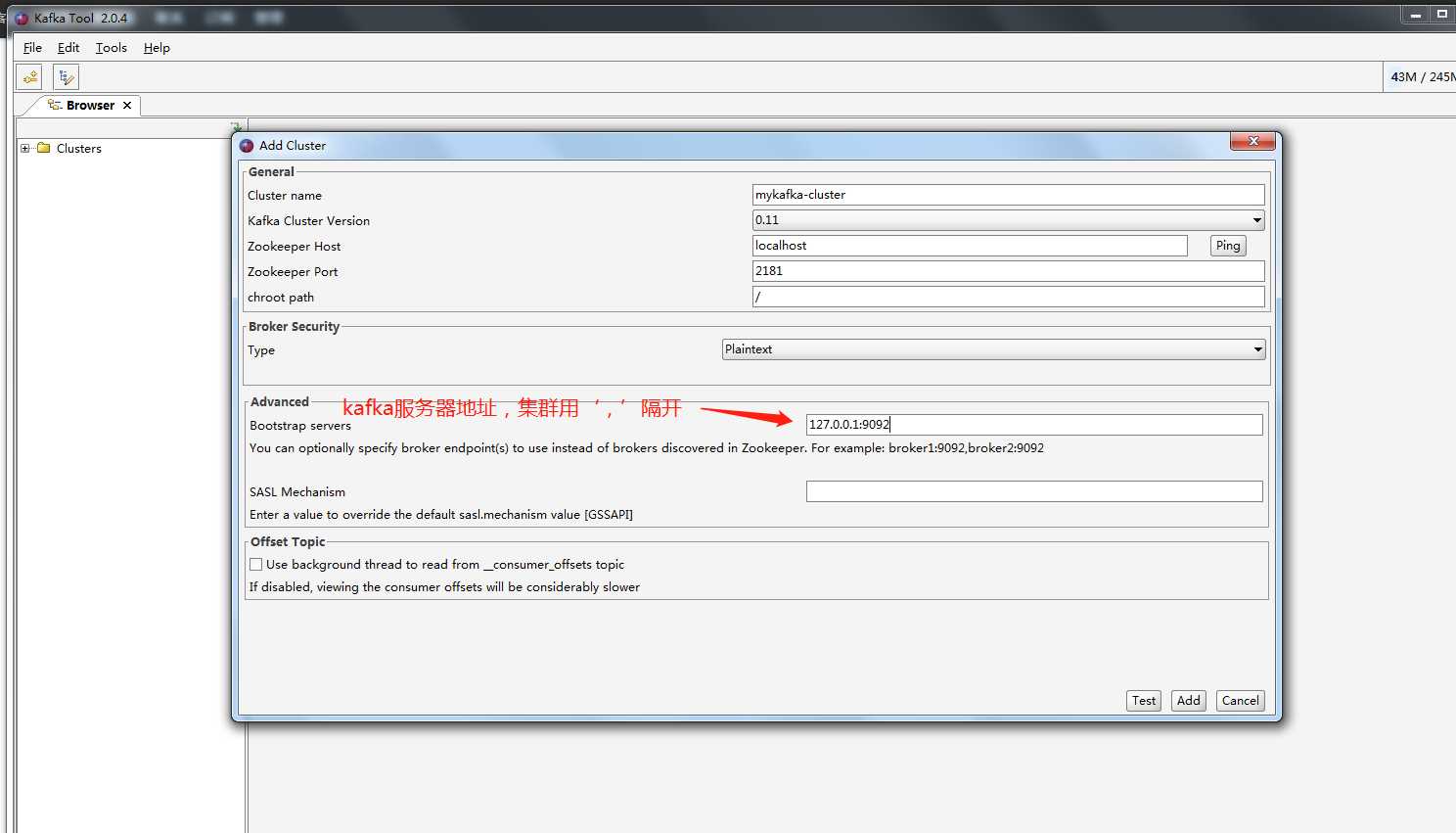Screen dimensions: 1456x833
Task: Click the chroot path field
Action: coord(1008,297)
